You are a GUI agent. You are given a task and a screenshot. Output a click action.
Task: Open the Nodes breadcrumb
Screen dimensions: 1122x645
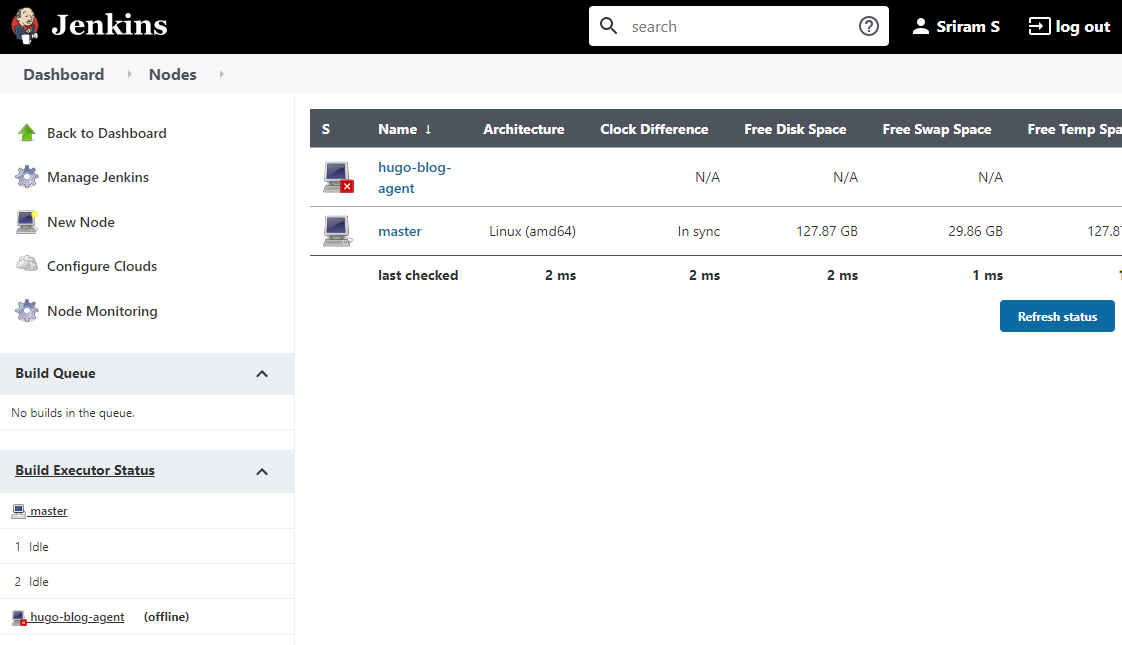(x=172, y=74)
